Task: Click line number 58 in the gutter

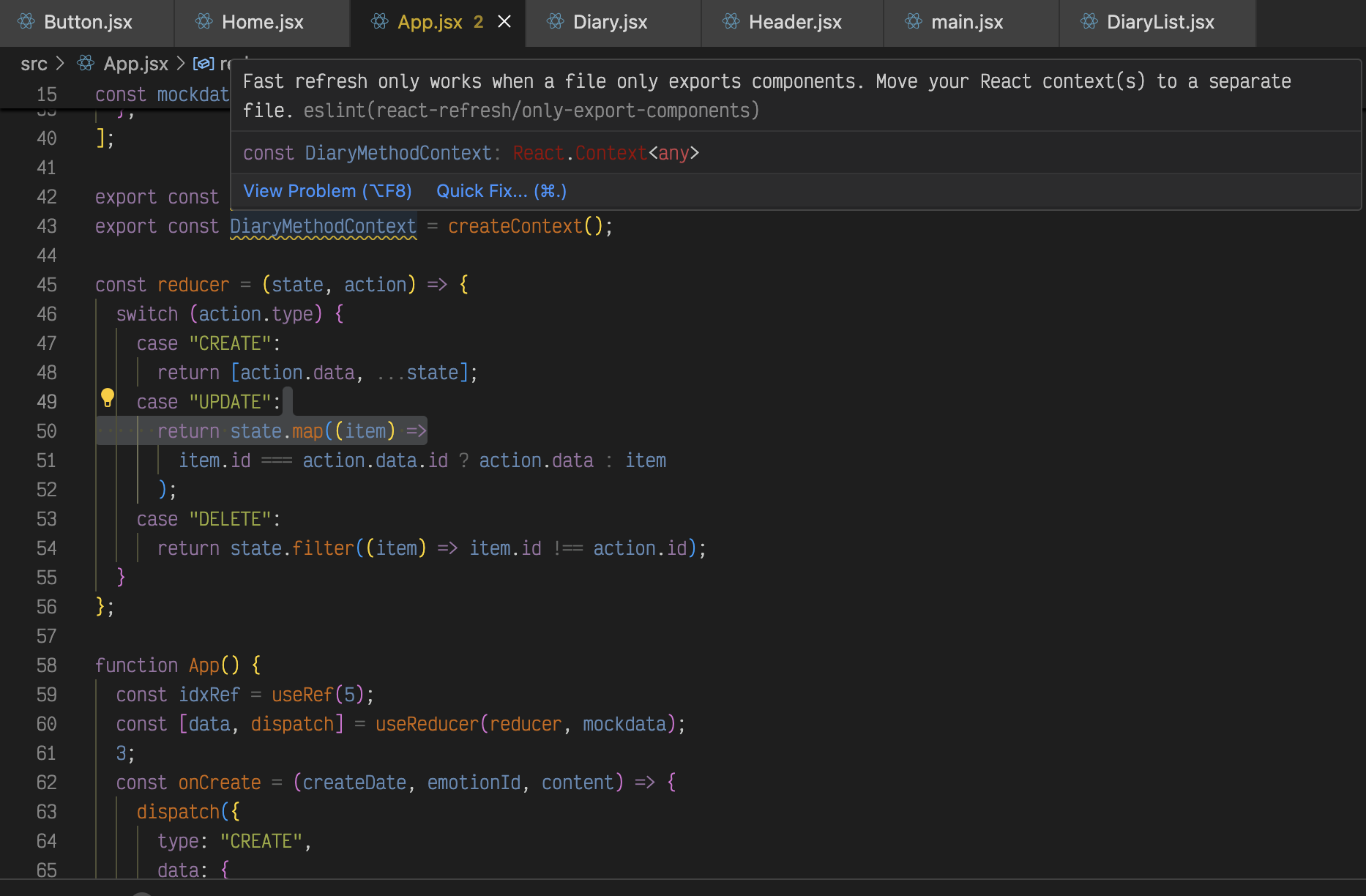Action: pyautogui.click(x=47, y=665)
